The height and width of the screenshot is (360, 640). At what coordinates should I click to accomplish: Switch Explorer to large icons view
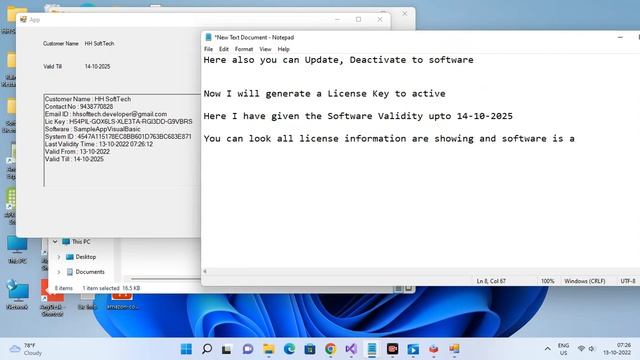coord(408,289)
